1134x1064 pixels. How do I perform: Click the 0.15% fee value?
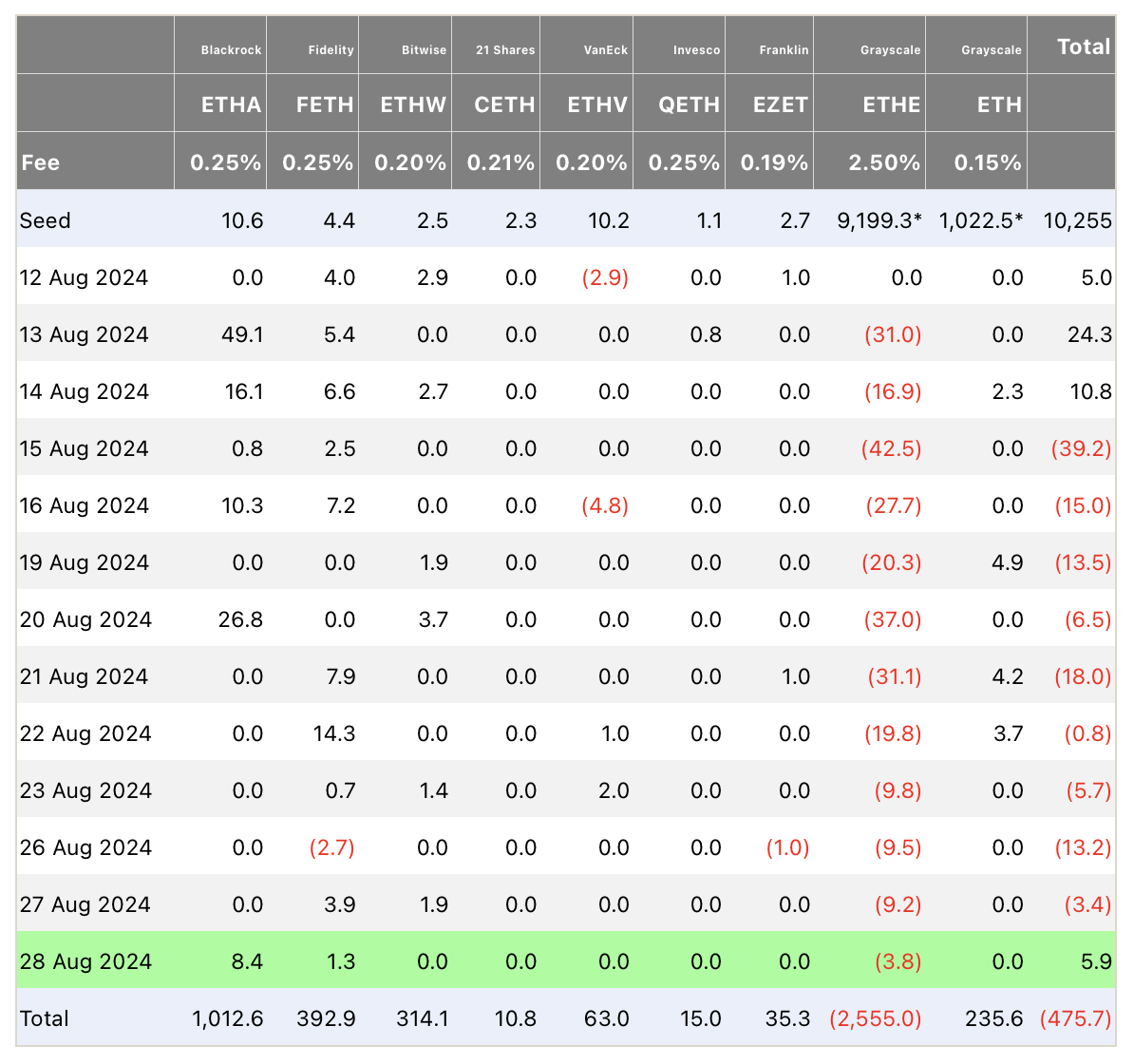pos(988,162)
